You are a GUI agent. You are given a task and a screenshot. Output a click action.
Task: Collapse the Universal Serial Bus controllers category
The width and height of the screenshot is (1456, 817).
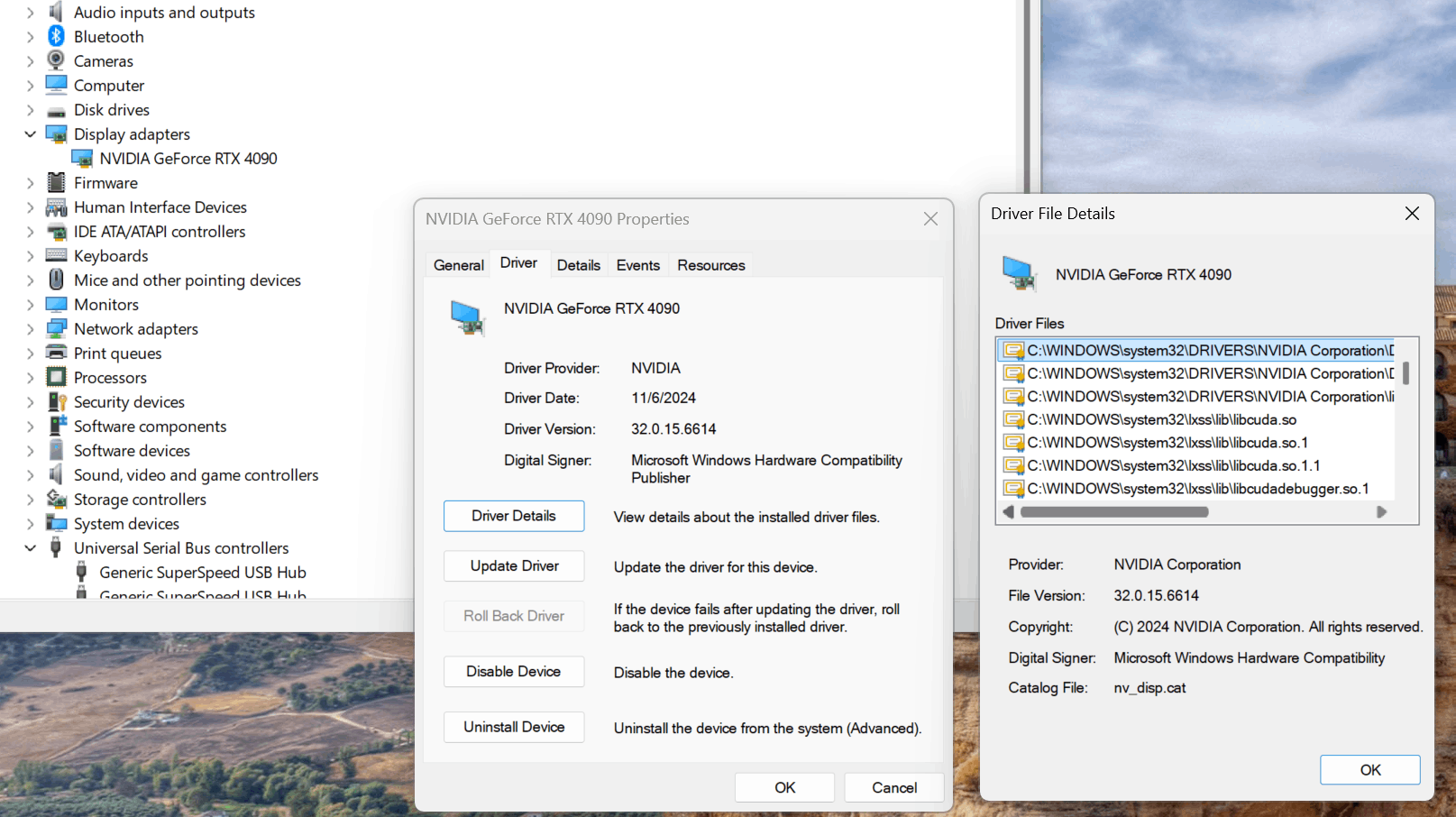tap(30, 548)
